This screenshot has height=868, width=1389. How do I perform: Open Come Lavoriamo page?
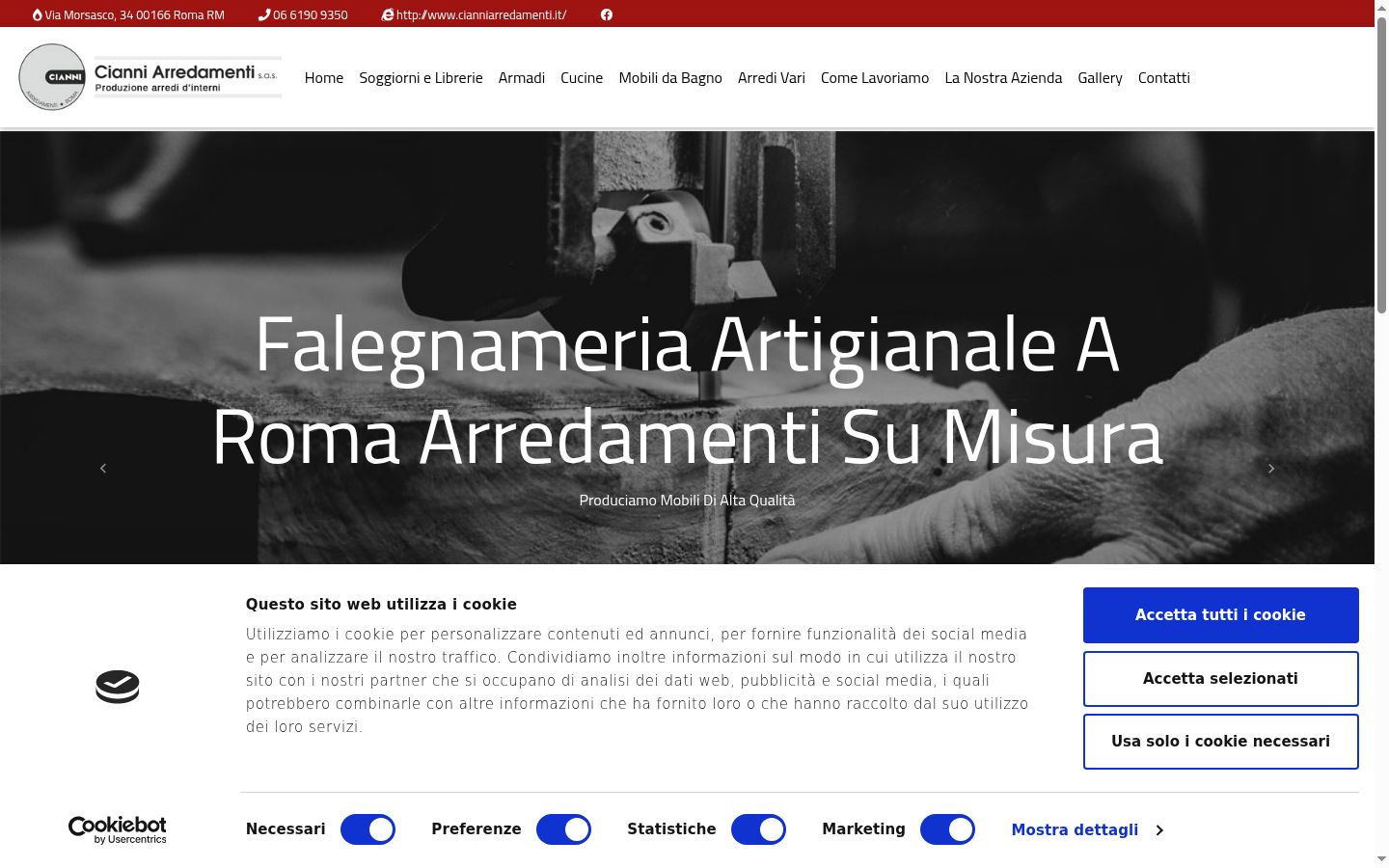875,78
